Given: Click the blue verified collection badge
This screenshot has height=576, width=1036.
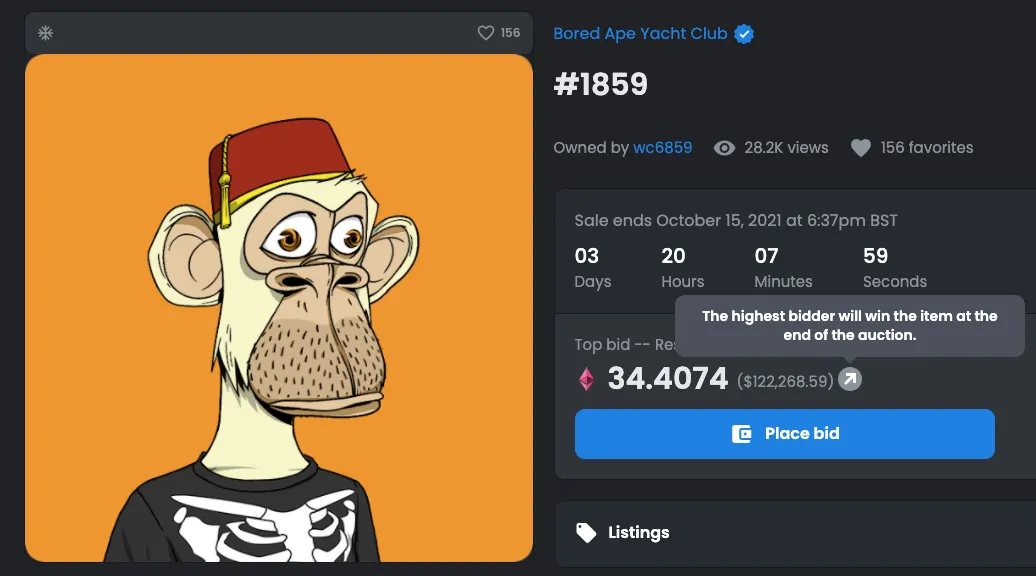Looking at the screenshot, I should 744,34.
